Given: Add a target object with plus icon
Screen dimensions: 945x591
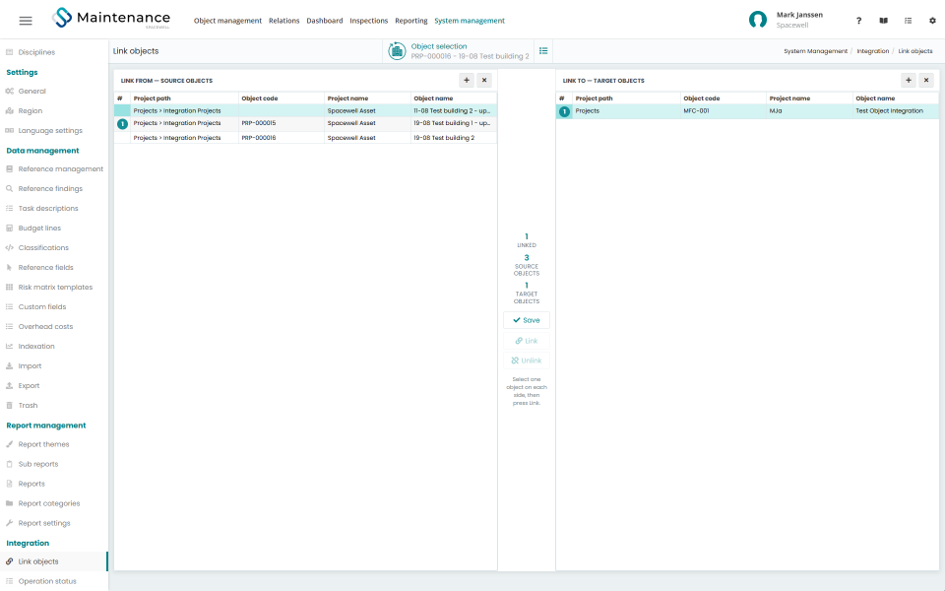Looking at the screenshot, I should 908,80.
